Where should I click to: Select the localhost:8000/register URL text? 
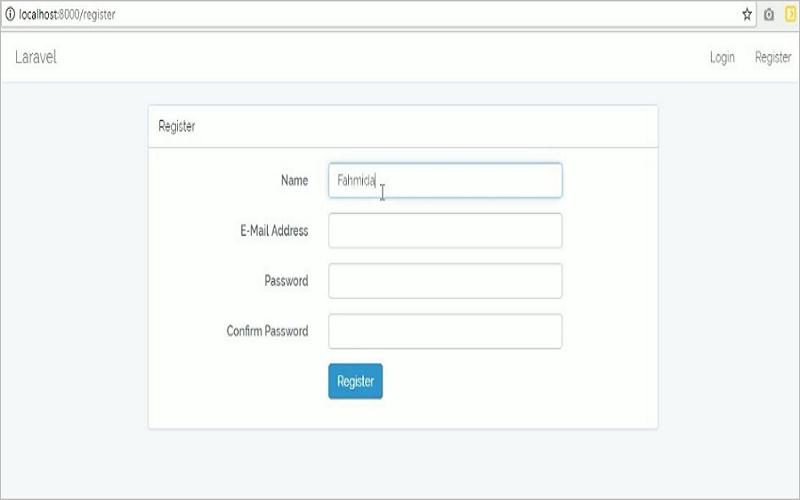click(x=67, y=14)
